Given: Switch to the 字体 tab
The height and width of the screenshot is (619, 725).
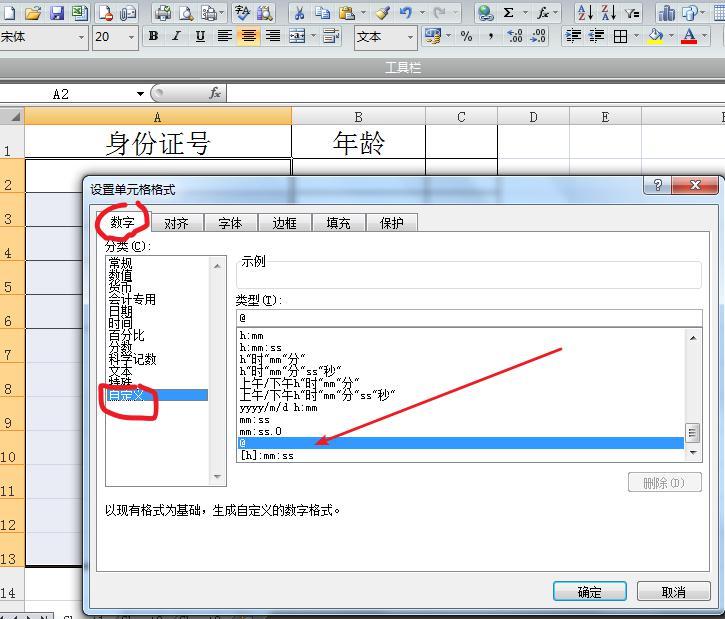Looking at the screenshot, I should [230, 223].
